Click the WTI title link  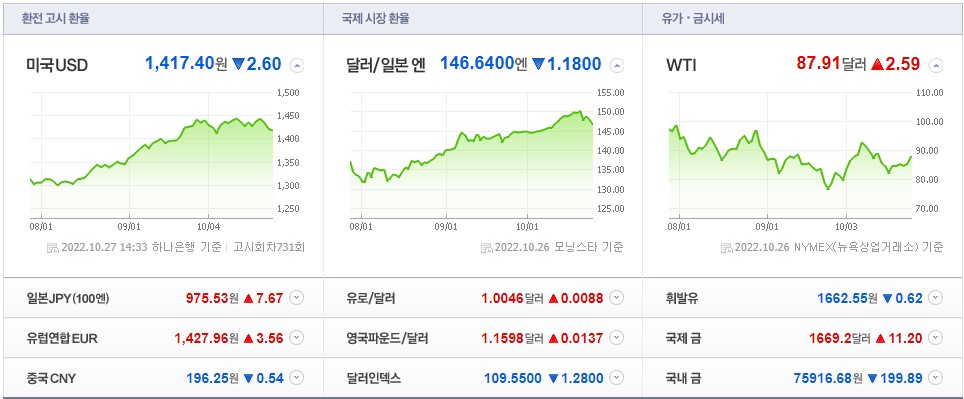point(681,65)
